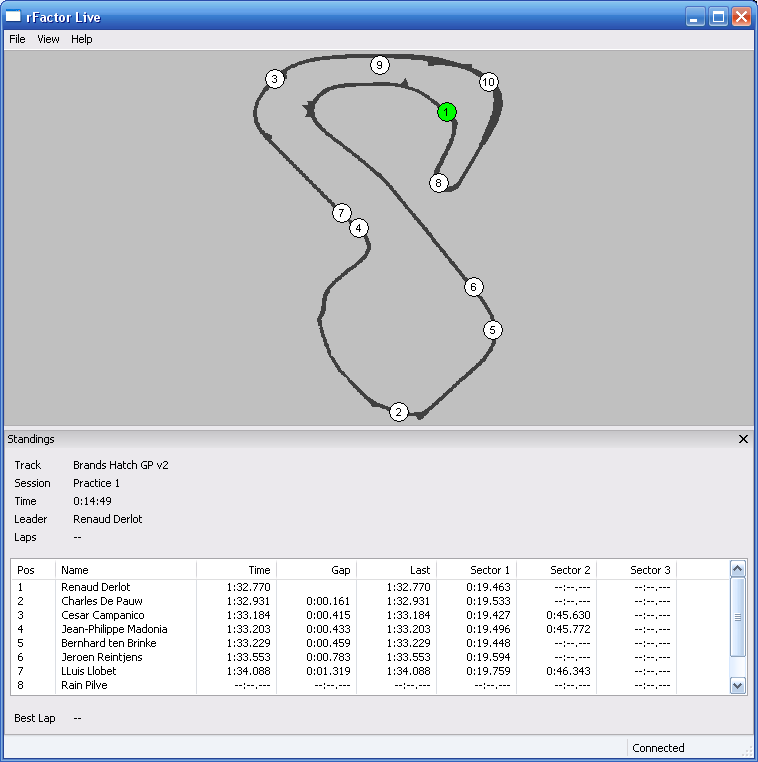Click the green car marker number 1
758x762 pixels.
pos(446,112)
